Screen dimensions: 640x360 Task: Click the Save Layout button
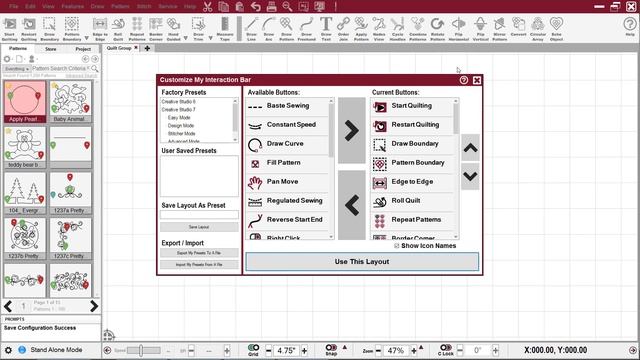point(199,227)
